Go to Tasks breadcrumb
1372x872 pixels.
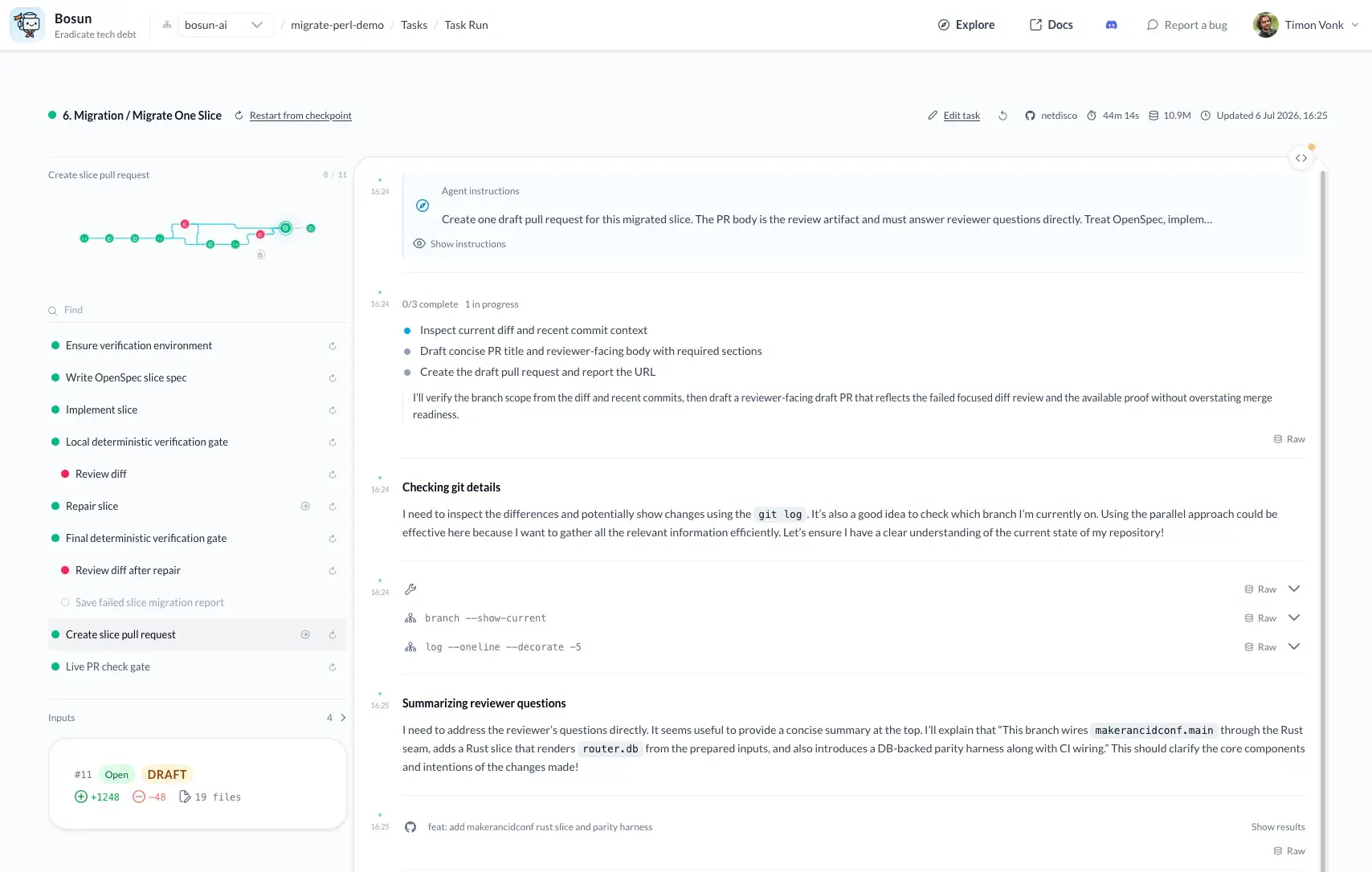pos(414,25)
